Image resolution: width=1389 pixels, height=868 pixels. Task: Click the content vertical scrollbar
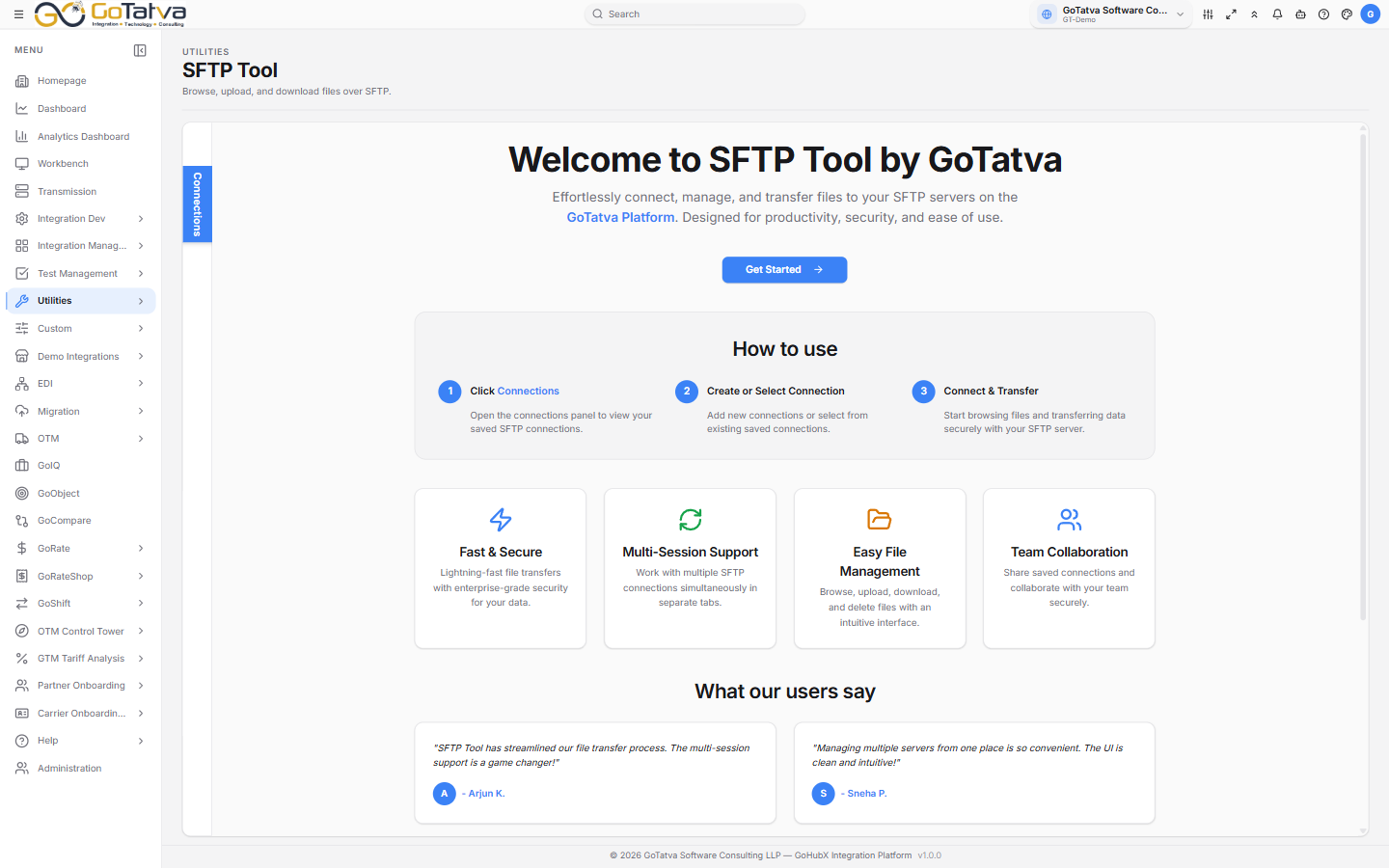pos(1363,376)
